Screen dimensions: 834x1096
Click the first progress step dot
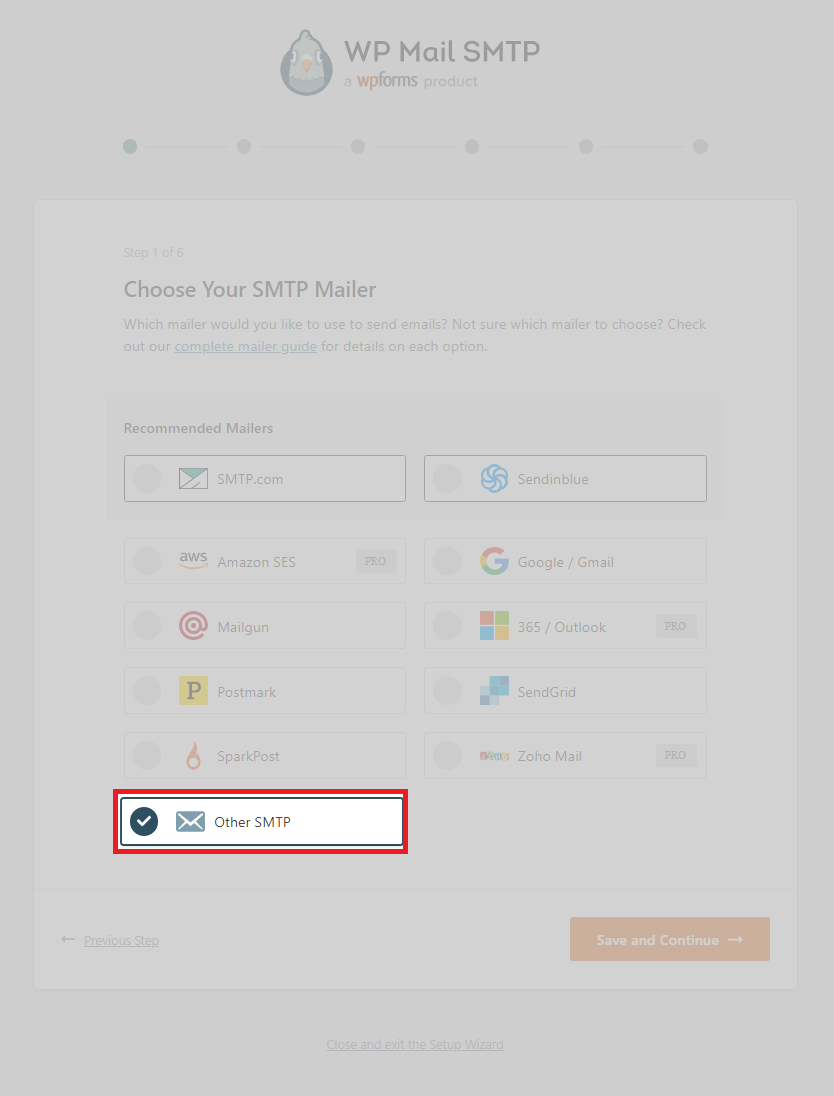(x=129, y=146)
